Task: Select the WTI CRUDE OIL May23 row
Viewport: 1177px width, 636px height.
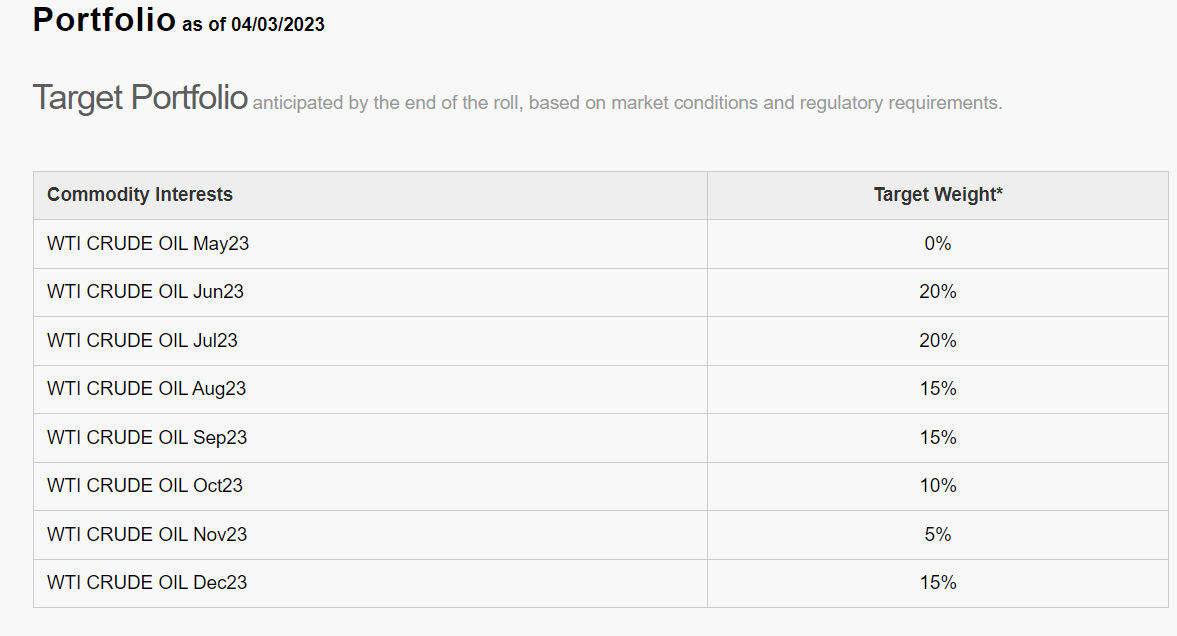Action: point(148,244)
